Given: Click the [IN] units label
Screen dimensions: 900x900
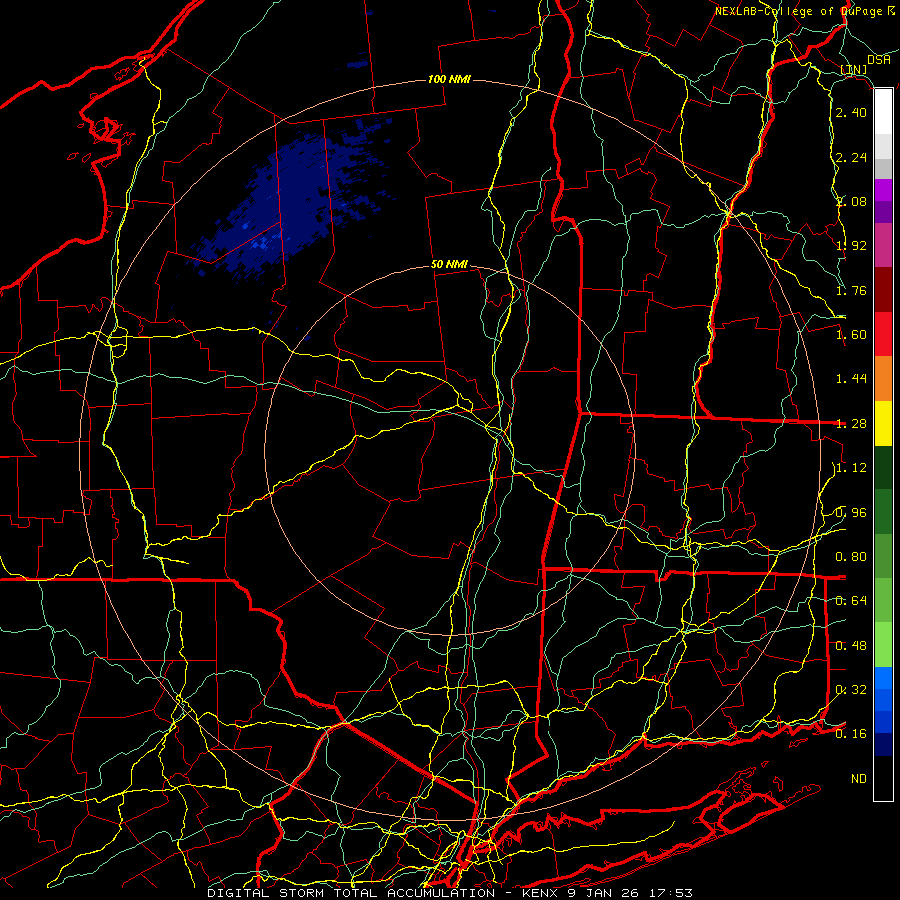Looking at the screenshot, I should click(x=854, y=69).
